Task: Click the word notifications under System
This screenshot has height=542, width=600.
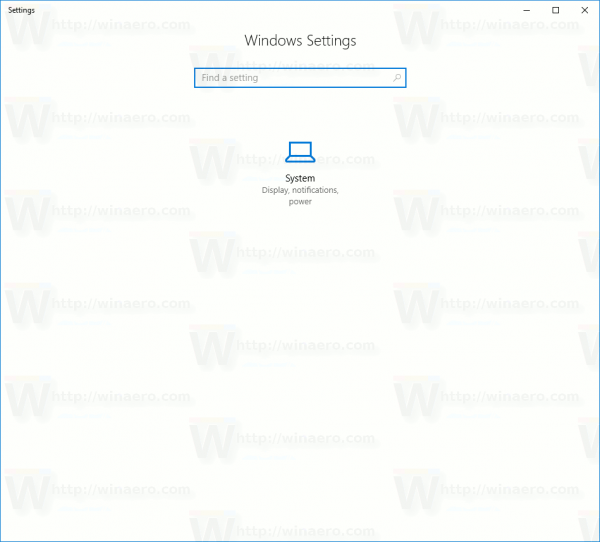Action: [315, 190]
